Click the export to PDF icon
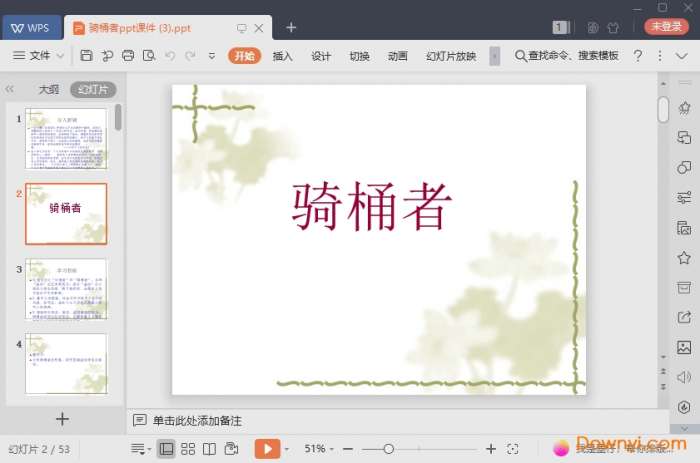The width and height of the screenshot is (700, 463). [107, 56]
